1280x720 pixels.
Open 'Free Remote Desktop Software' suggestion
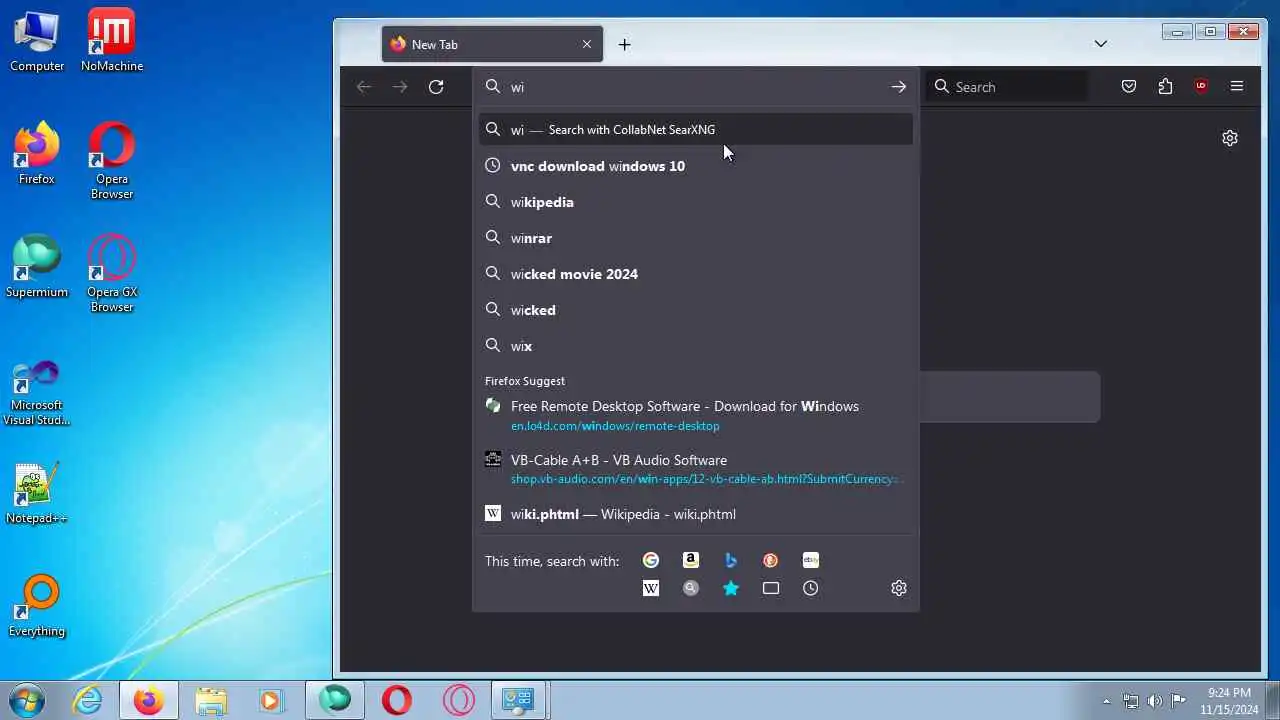[x=696, y=415]
